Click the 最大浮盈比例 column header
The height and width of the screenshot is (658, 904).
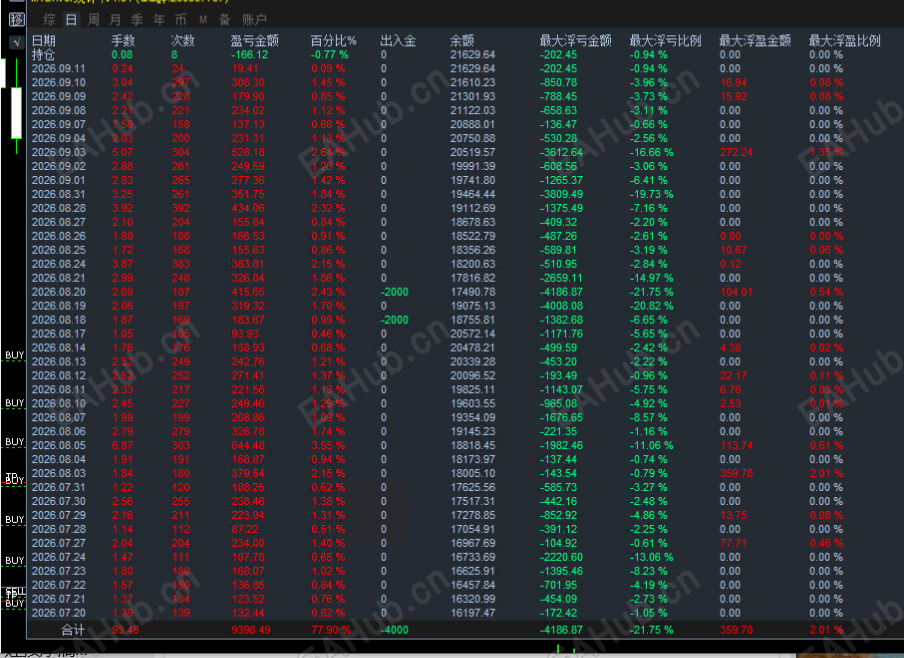[845, 40]
